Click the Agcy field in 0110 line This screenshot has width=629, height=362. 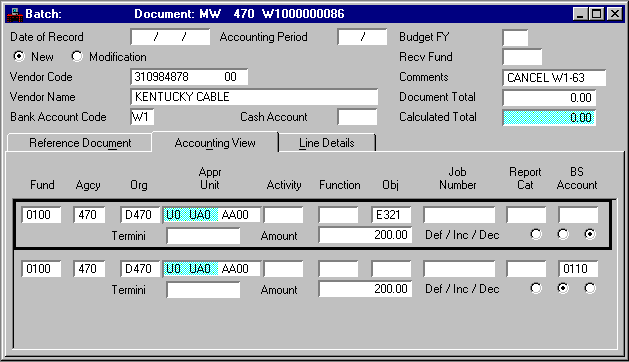pos(89,269)
